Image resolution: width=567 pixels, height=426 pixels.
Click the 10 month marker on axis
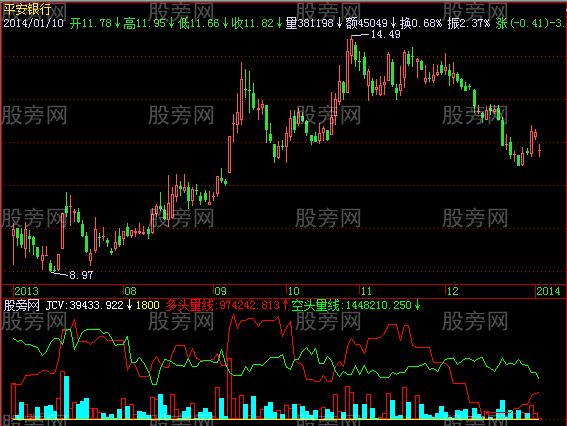click(293, 291)
